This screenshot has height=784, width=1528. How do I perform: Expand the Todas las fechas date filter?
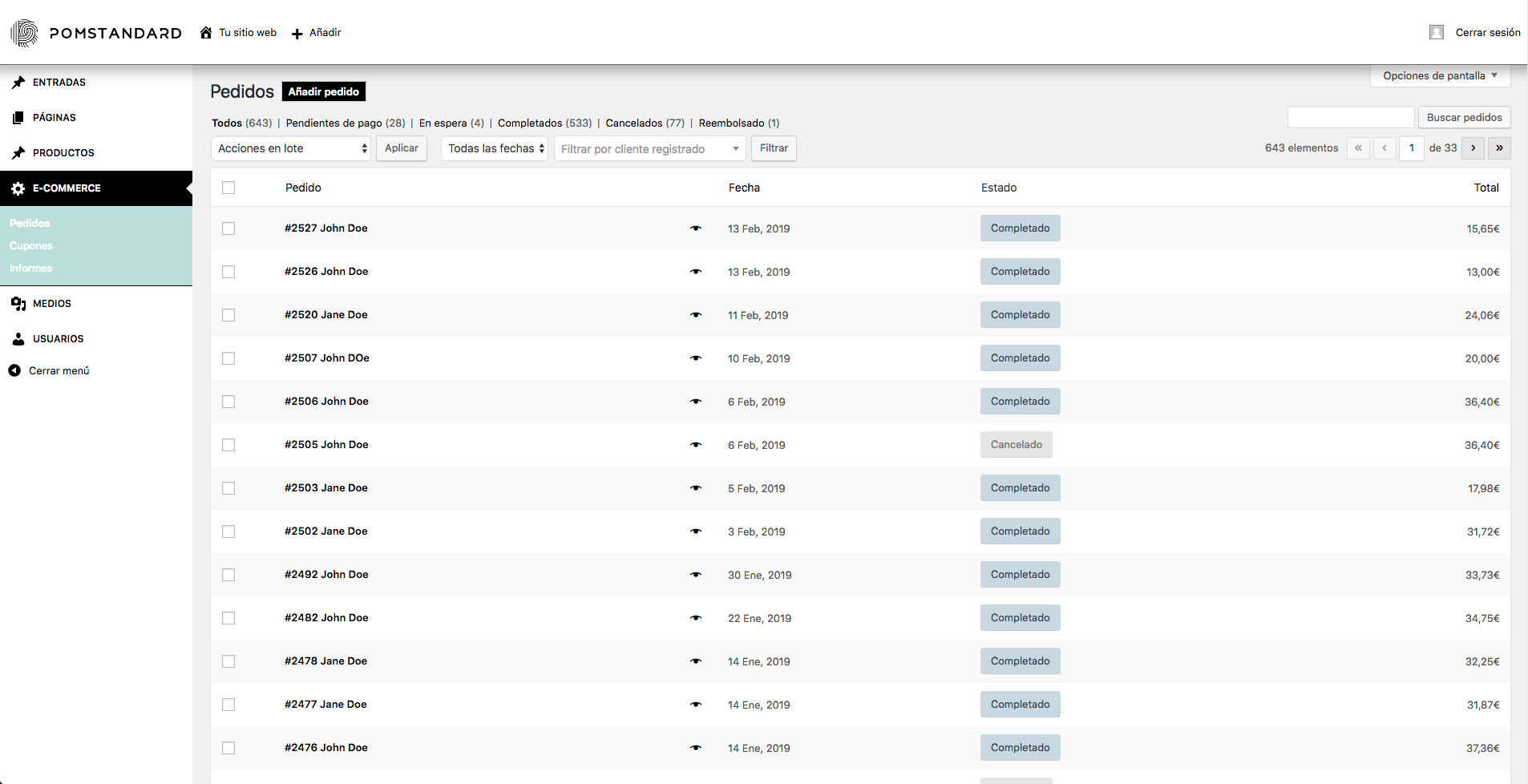495,148
